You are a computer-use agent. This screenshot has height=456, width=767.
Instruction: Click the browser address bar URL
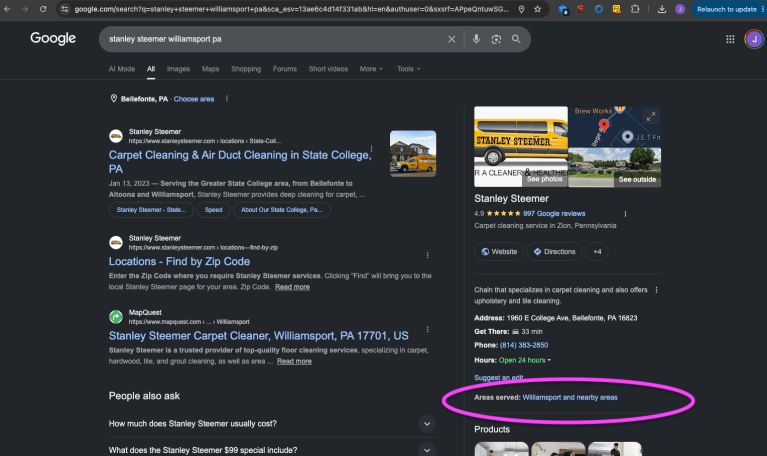click(291, 9)
